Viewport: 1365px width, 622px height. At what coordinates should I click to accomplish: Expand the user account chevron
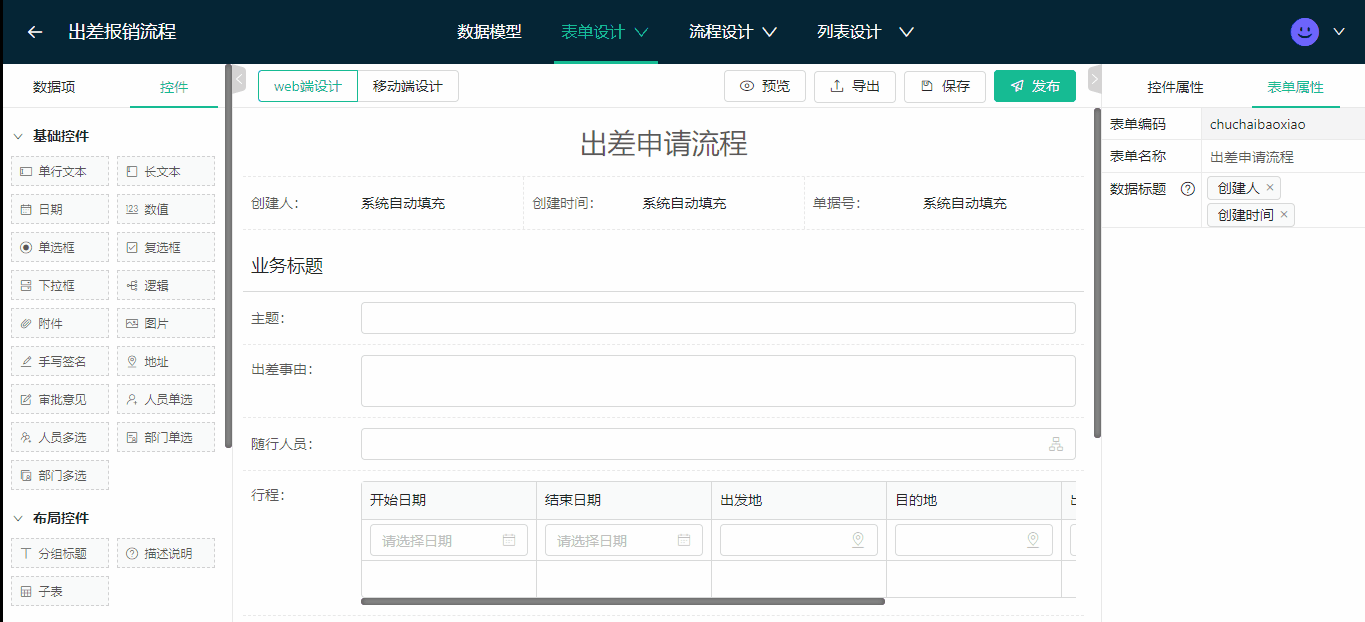tap(1340, 32)
